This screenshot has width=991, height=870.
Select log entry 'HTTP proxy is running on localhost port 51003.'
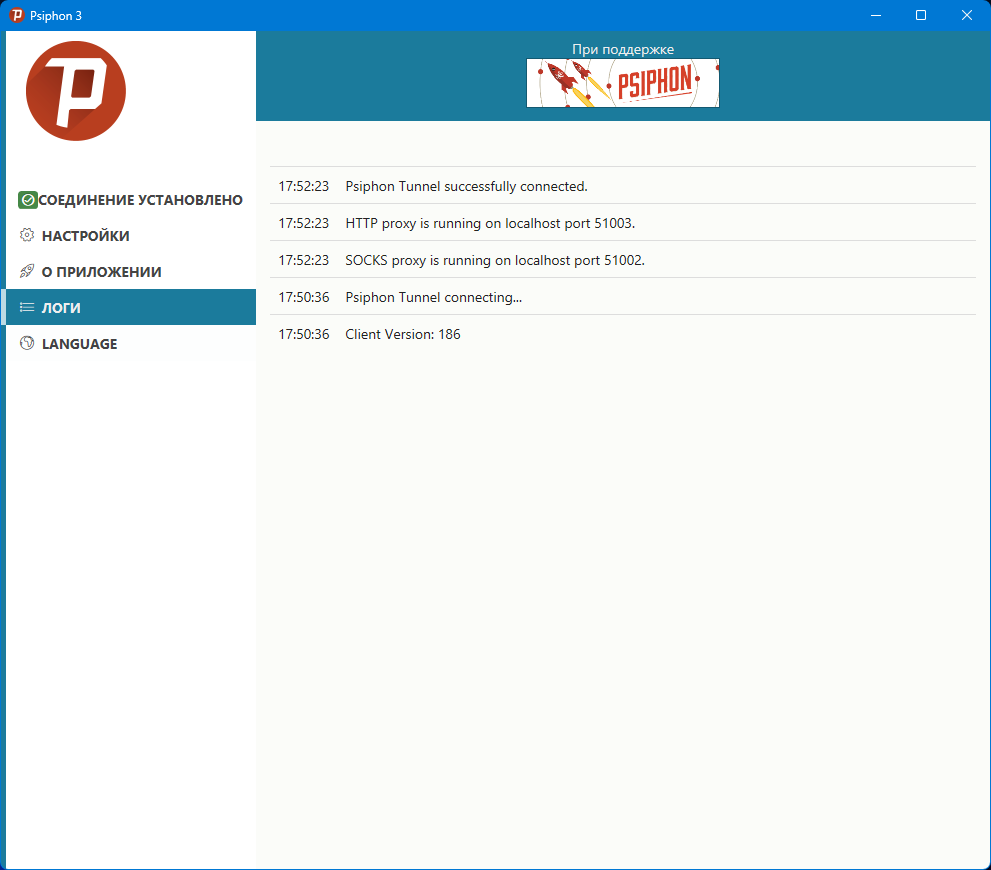tap(623, 222)
